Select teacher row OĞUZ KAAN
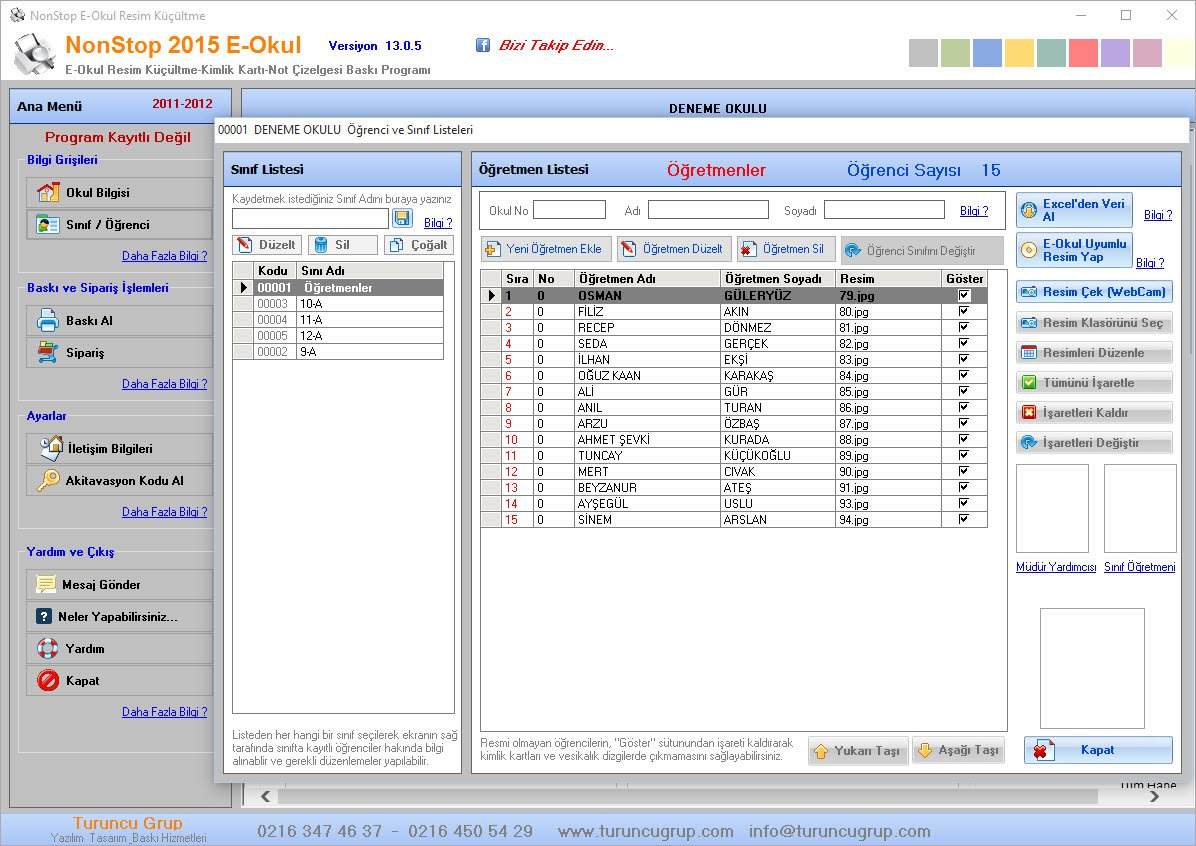This screenshot has height=846, width=1196. 735,375
